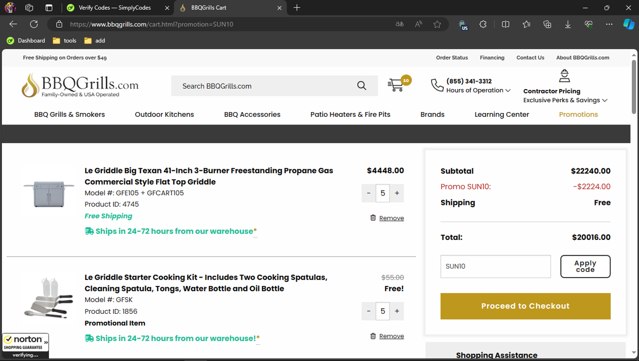The height and width of the screenshot is (361, 639).
Task: Close the Verify Codes SimplyCodes tab
Action: click(167, 8)
